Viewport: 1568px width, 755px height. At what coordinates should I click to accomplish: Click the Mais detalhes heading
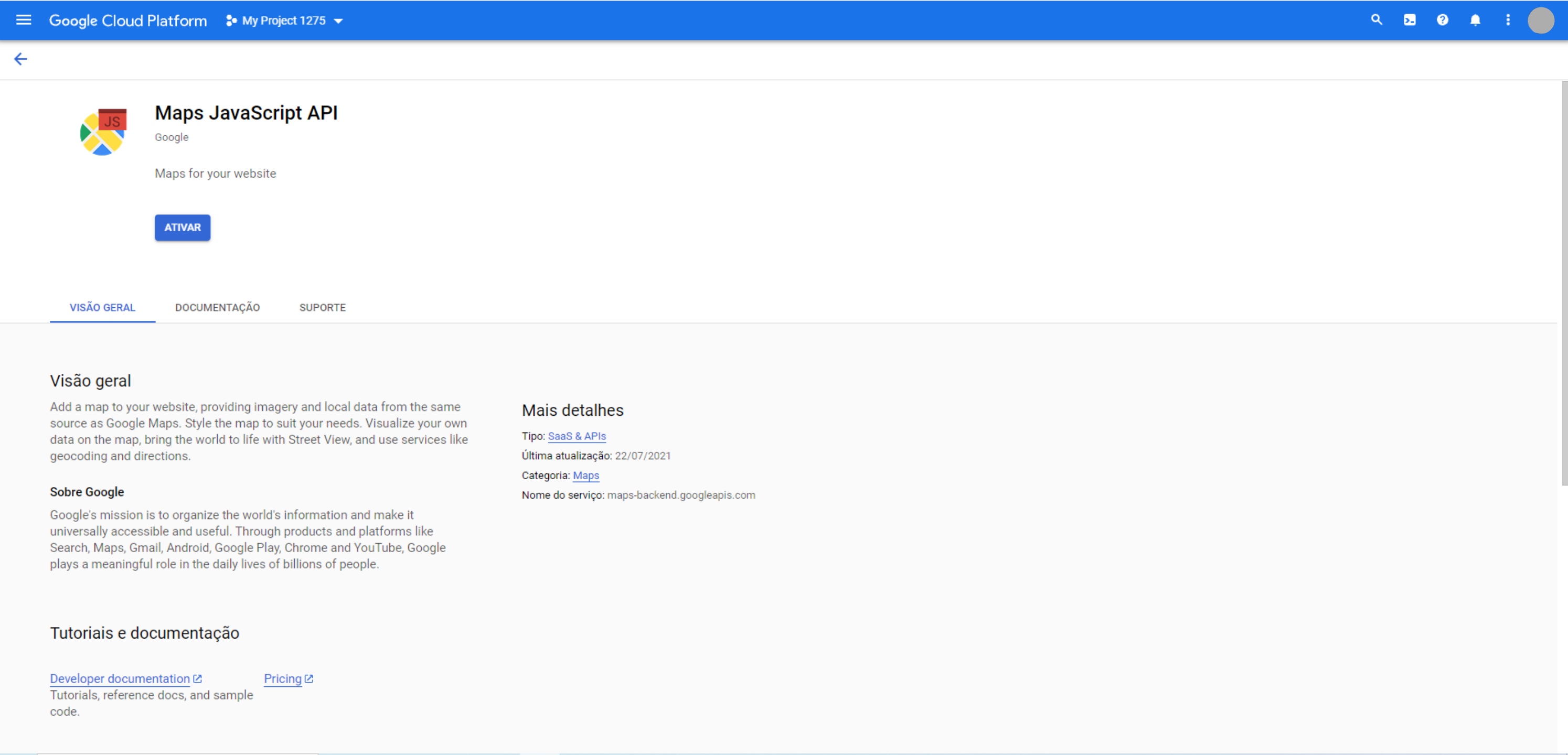573,410
